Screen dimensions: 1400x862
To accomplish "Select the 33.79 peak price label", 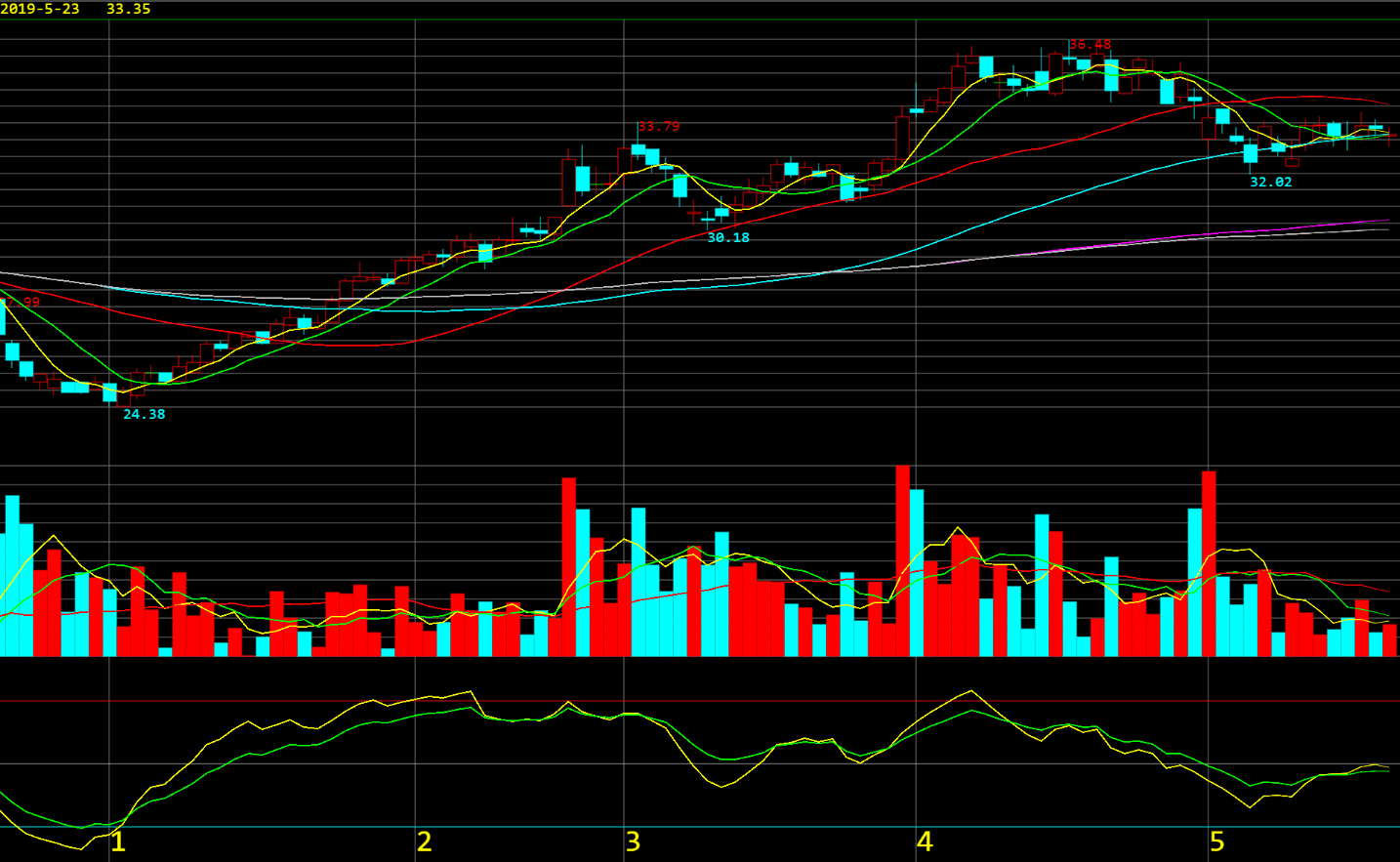I will pyautogui.click(x=658, y=126).
